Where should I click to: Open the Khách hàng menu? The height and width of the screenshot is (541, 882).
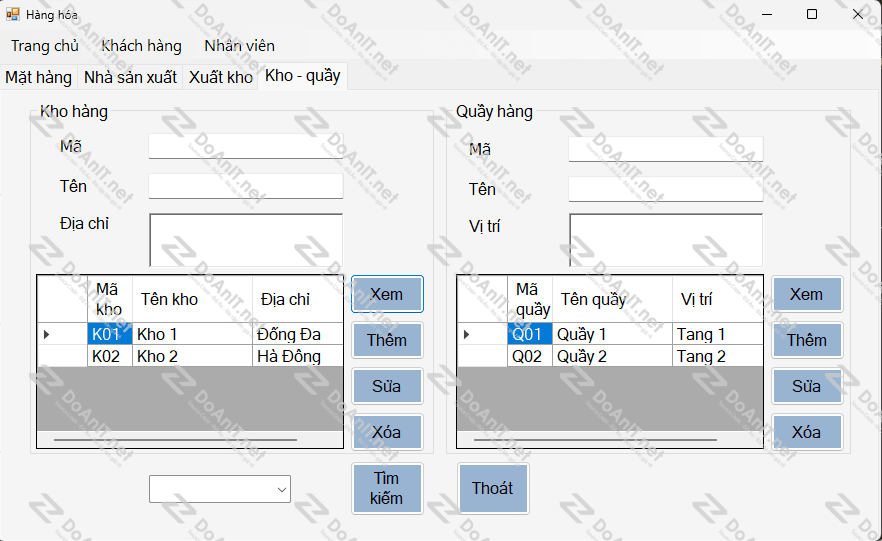(141, 46)
